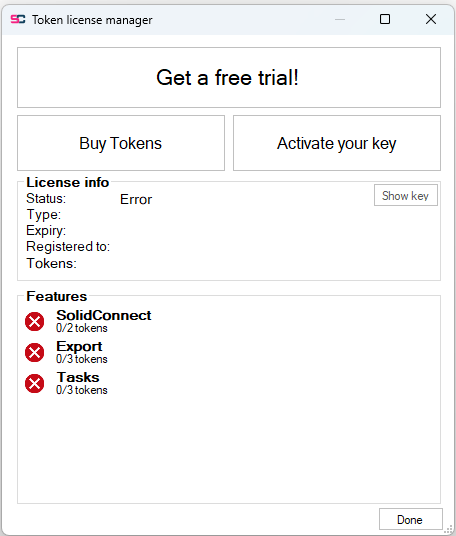Maximize the Token license manager window

pos(385,19)
